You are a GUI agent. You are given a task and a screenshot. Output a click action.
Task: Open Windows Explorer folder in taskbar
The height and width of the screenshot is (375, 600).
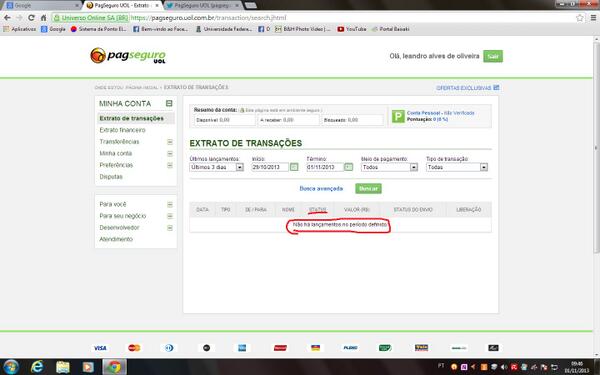63,367
